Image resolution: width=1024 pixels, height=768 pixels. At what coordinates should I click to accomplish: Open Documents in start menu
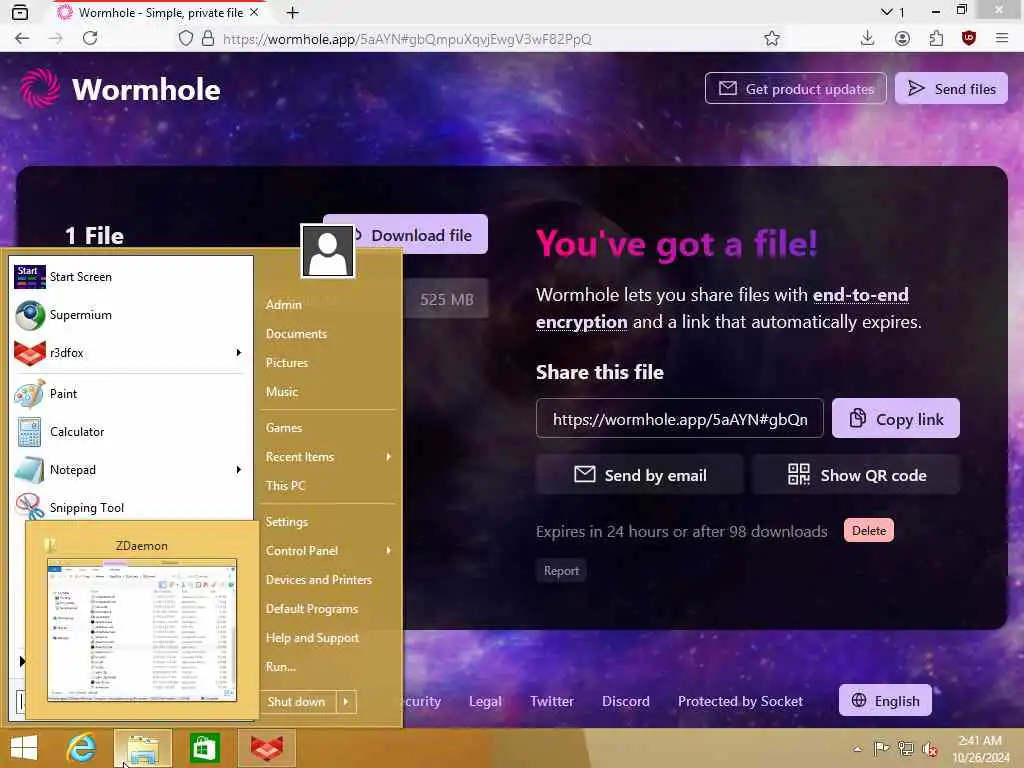click(296, 334)
